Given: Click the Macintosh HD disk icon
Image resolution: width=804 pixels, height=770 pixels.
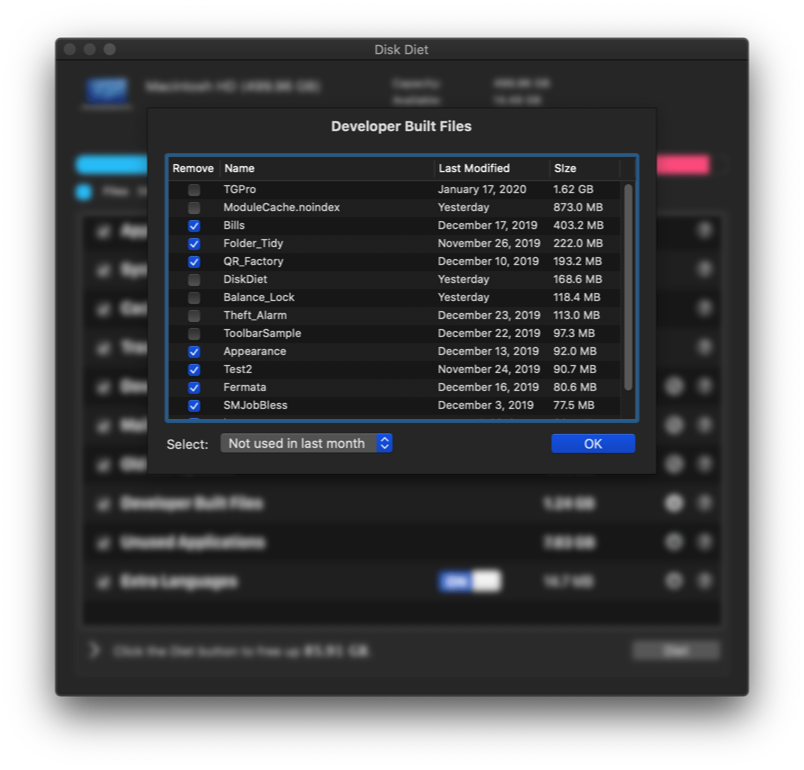Looking at the screenshot, I should click(x=107, y=91).
